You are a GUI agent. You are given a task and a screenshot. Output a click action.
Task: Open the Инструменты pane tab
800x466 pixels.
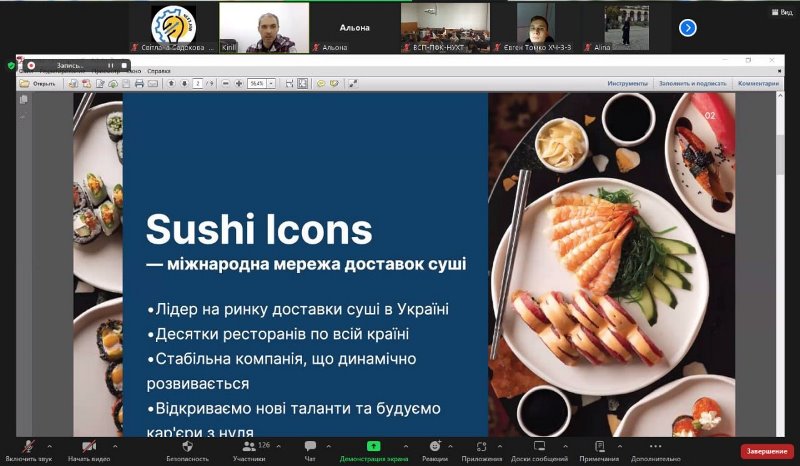pos(627,83)
